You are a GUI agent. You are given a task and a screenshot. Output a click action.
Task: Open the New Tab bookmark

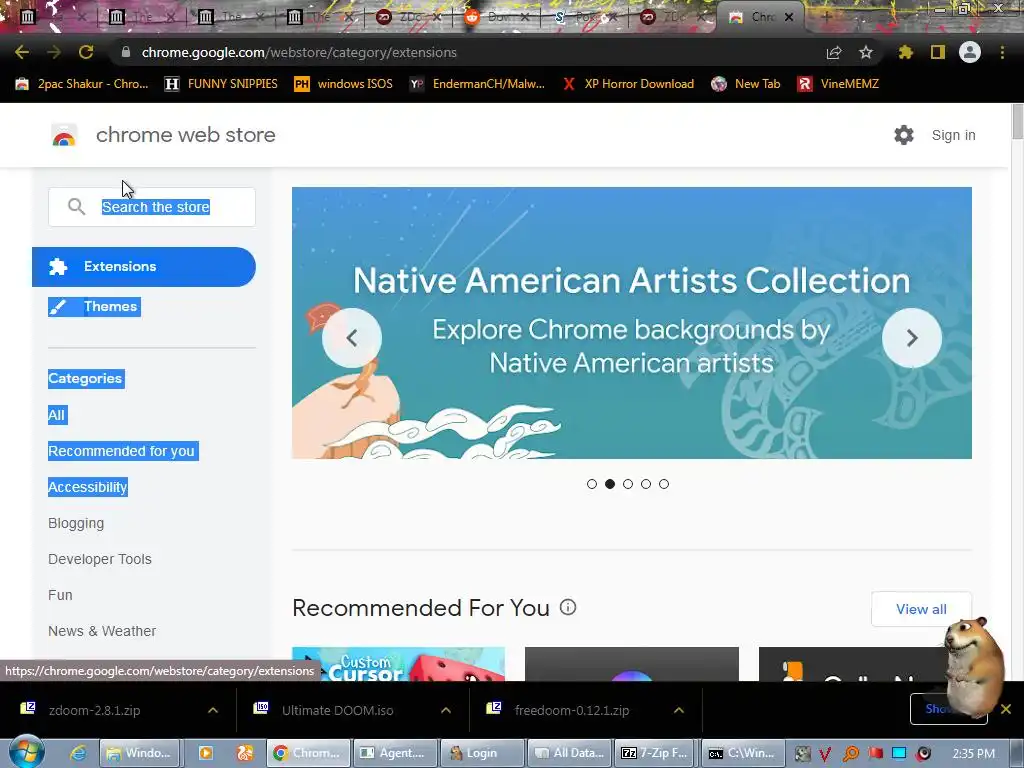coord(746,84)
